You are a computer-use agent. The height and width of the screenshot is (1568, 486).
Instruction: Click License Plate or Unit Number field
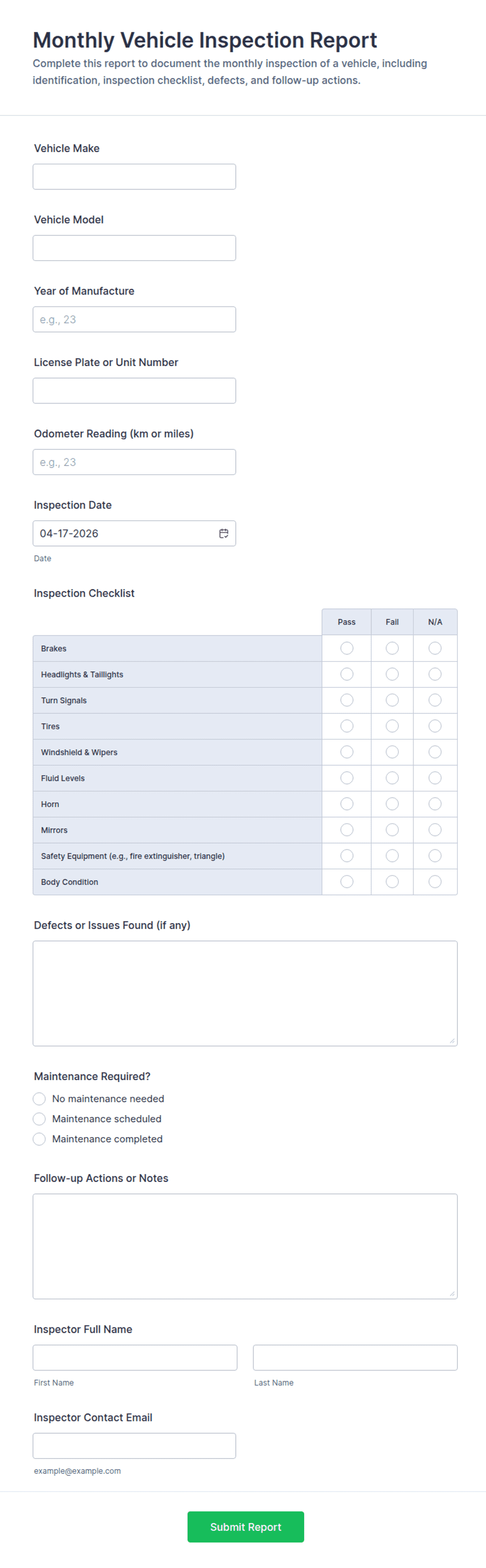point(134,391)
